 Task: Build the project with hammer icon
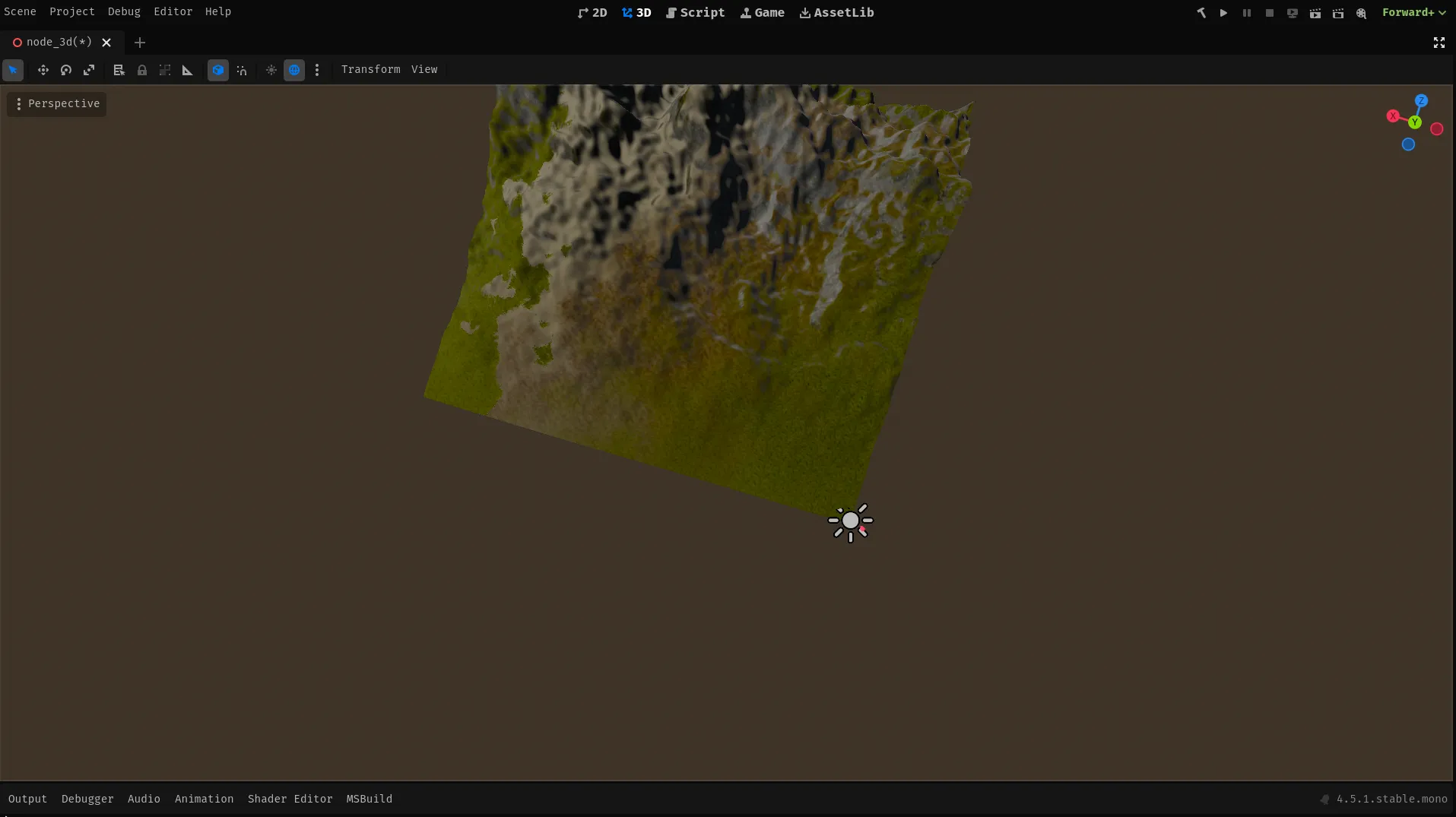point(1201,13)
